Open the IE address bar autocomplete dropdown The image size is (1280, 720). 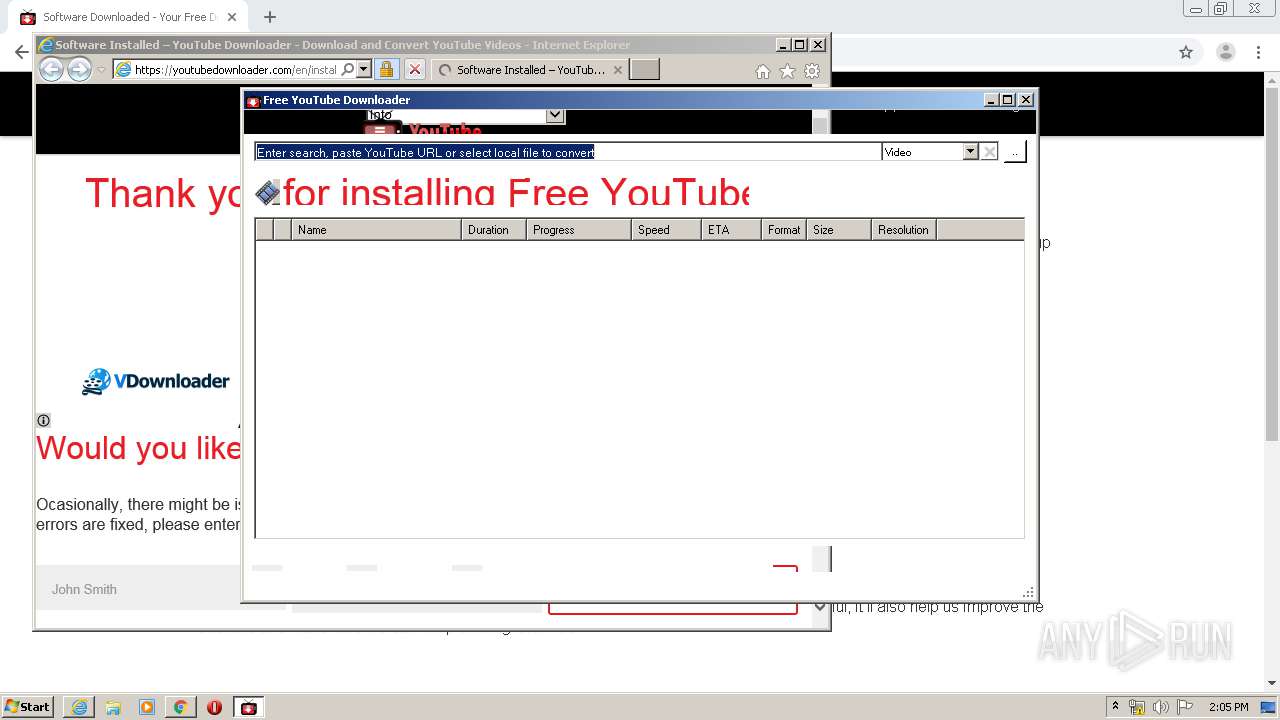[364, 70]
